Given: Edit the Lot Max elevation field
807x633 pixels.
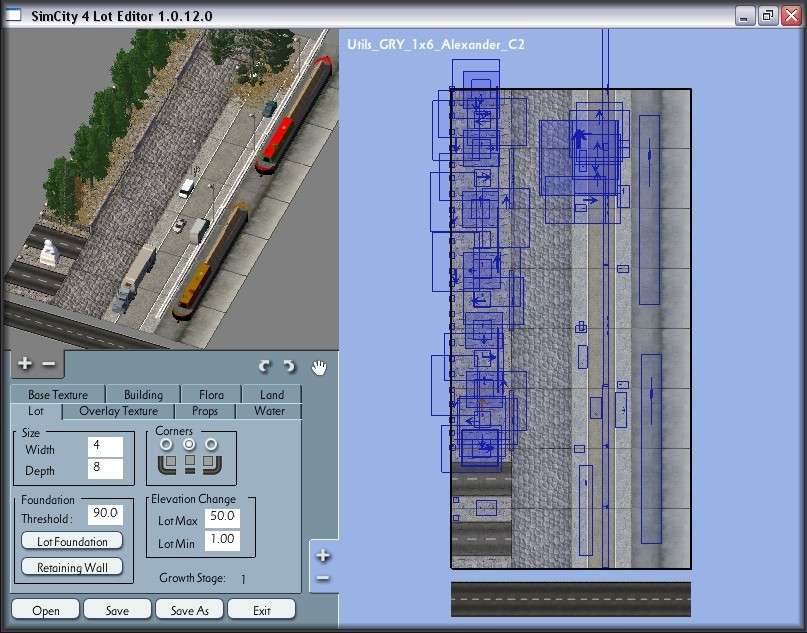Looking at the screenshot, I should pos(222,517).
